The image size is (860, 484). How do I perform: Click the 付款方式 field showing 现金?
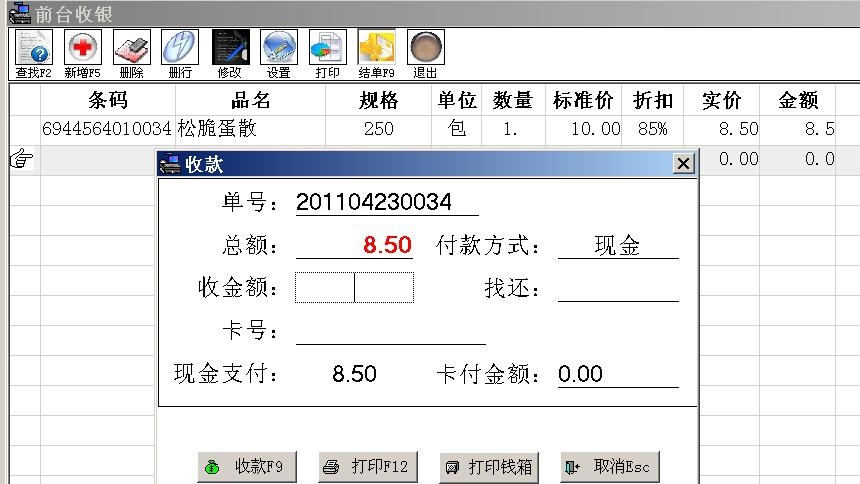tap(618, 245)
